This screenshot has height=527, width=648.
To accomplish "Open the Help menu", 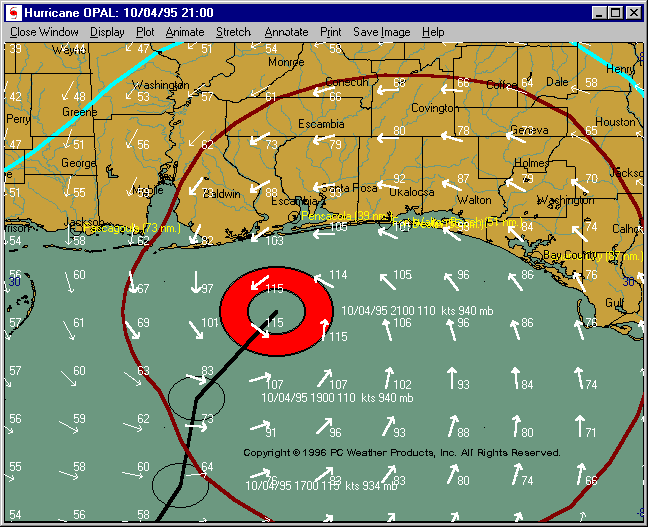I will (433, 32).
